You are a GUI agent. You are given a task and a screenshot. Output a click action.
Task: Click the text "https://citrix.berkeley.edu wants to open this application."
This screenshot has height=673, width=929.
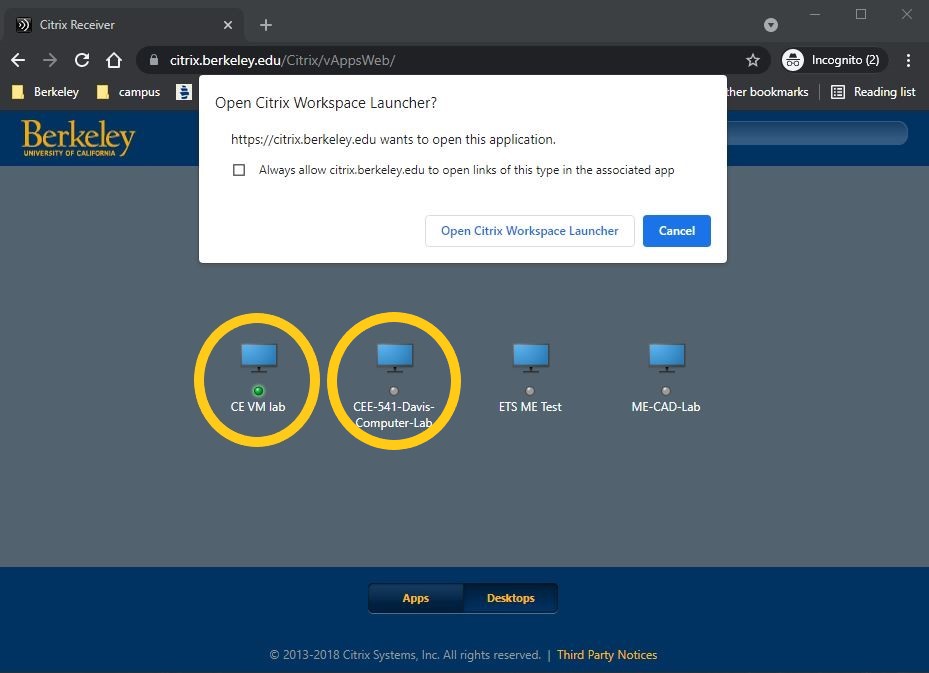[393, 140]
